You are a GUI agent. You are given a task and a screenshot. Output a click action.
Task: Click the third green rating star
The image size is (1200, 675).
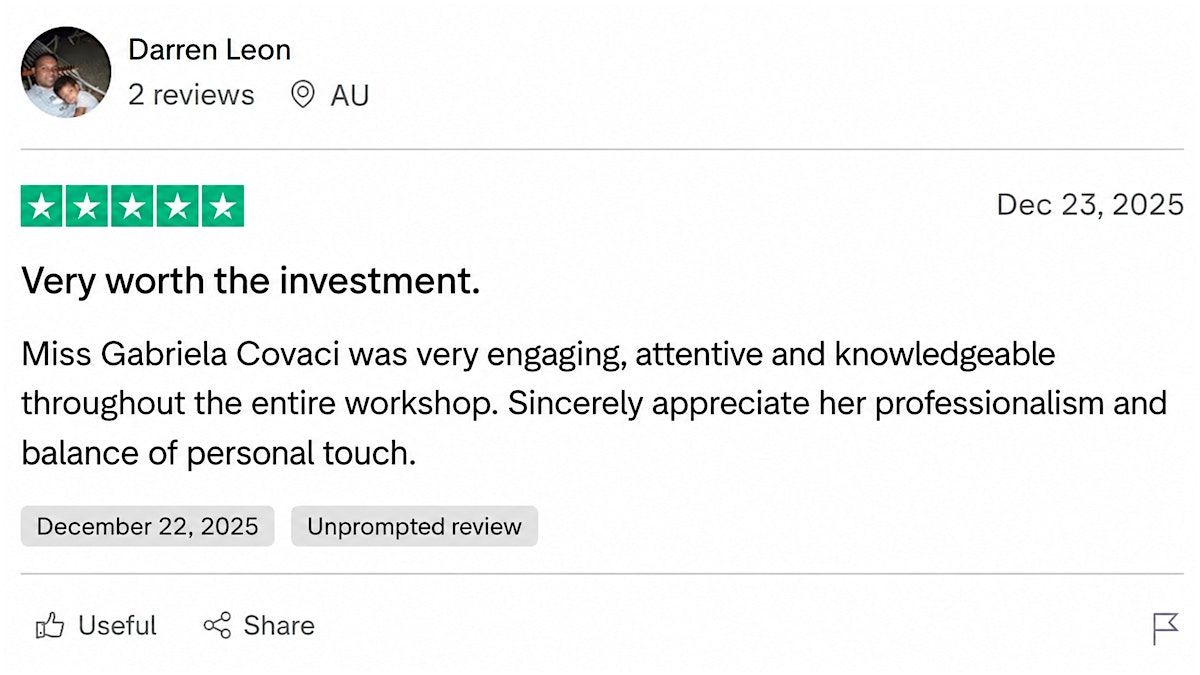(132, 207)
